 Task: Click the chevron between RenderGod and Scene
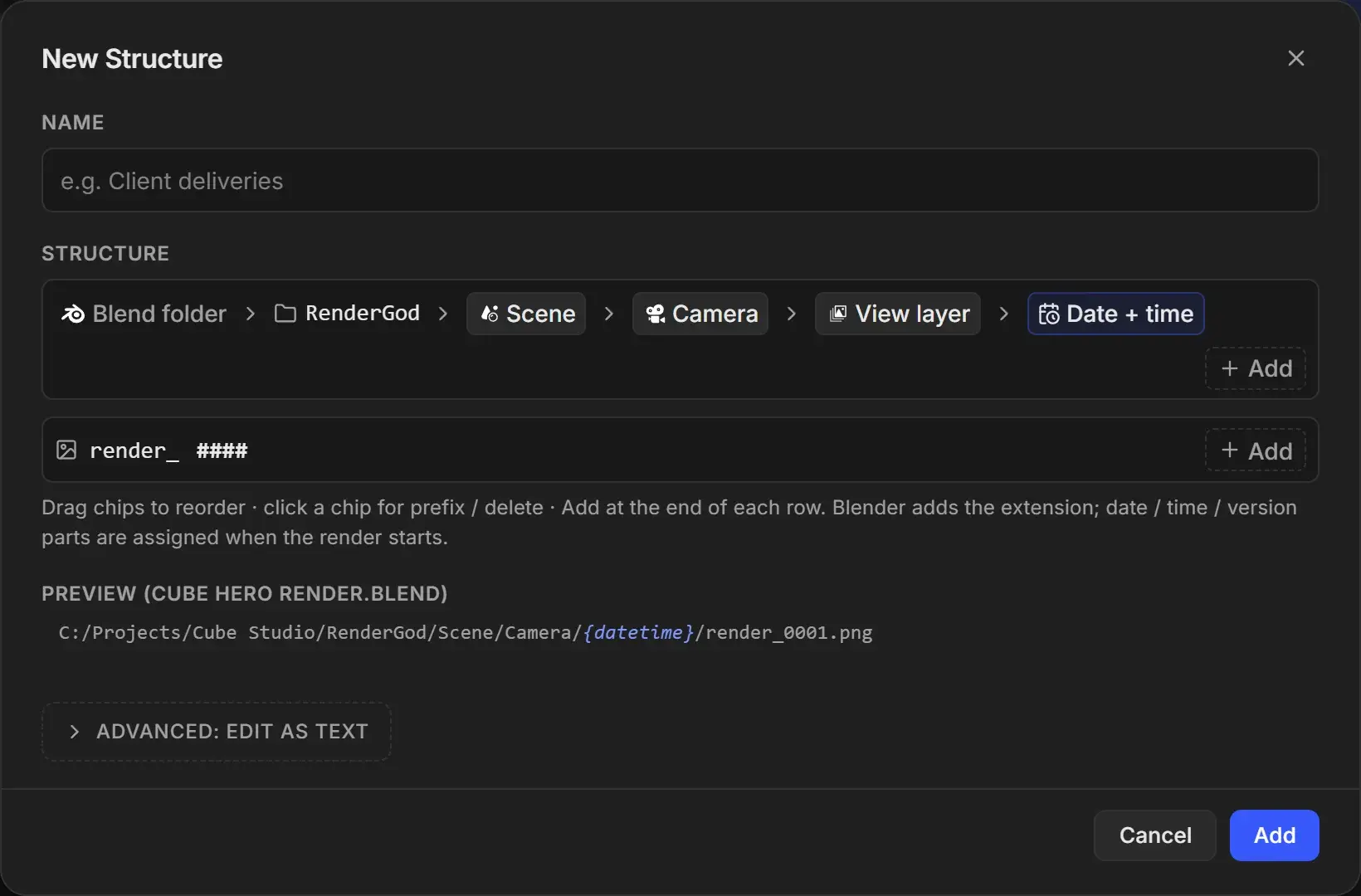[443, 314]
